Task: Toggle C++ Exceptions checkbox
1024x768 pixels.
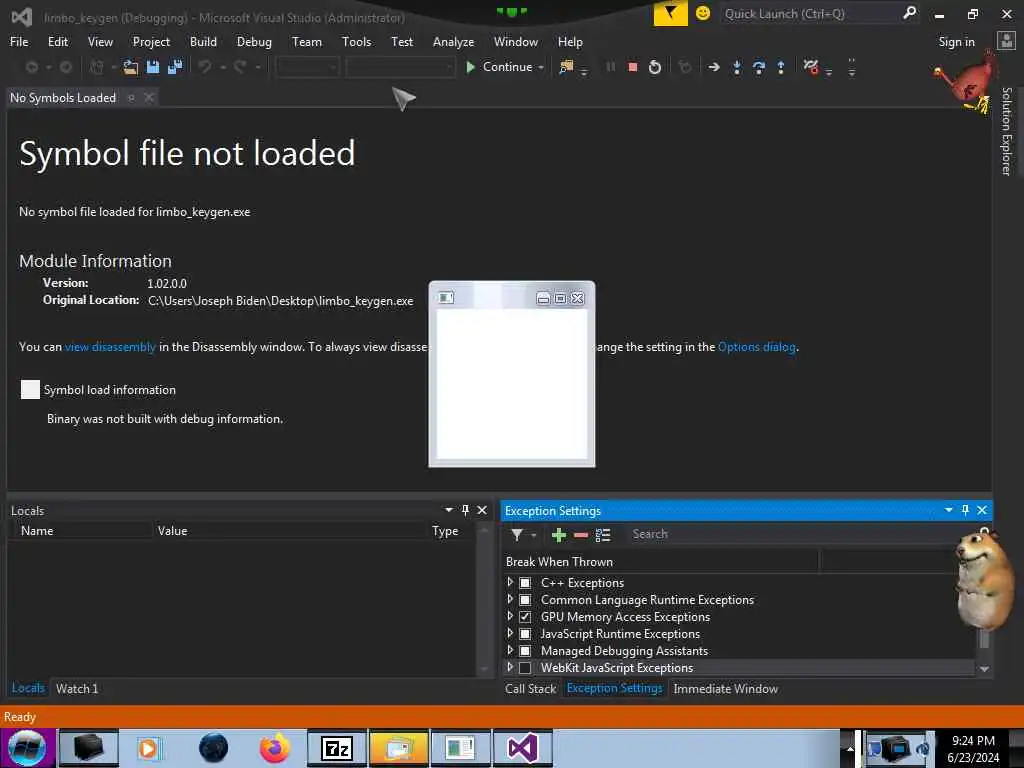Action: 525,583
